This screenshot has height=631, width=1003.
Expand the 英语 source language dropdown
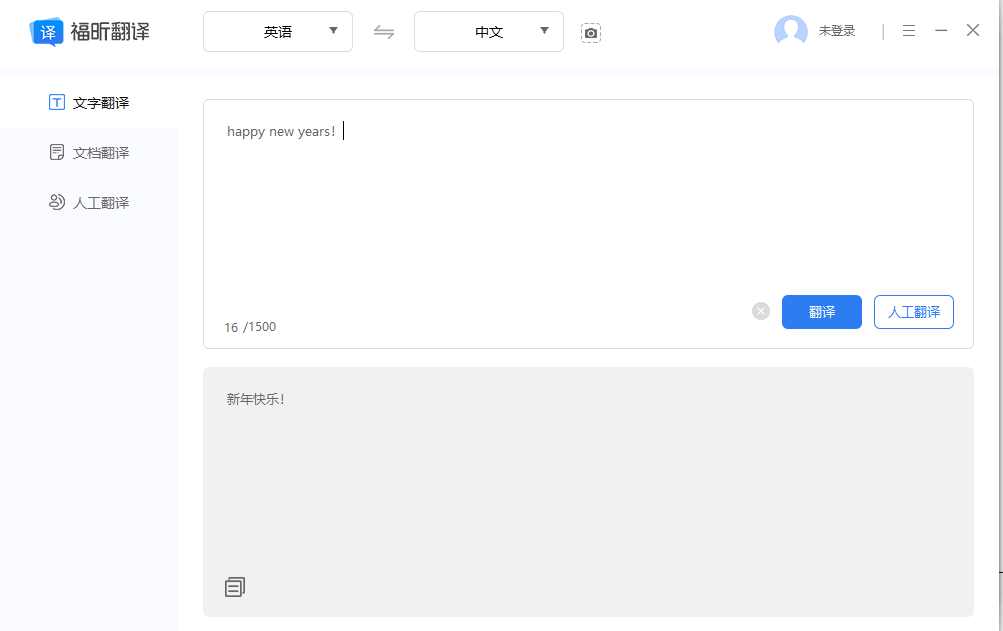(x=278, y=32)
